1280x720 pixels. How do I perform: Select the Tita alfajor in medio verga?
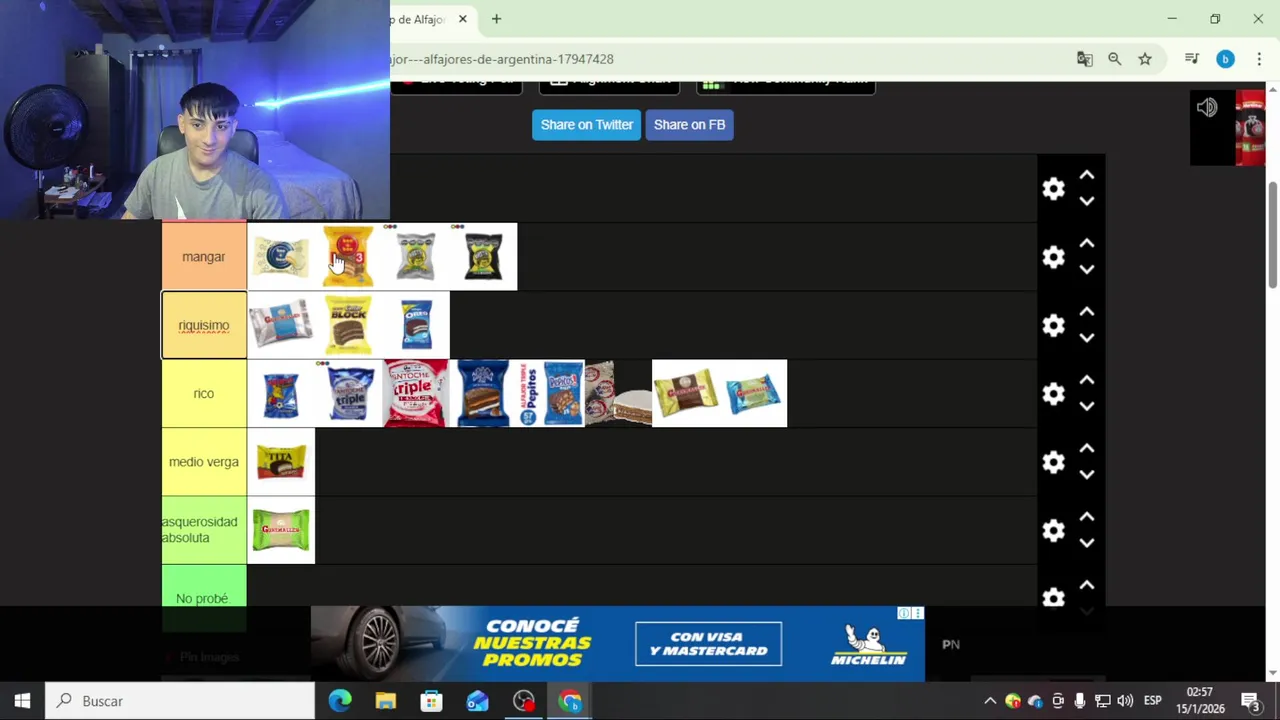click(x=281, y=462)
